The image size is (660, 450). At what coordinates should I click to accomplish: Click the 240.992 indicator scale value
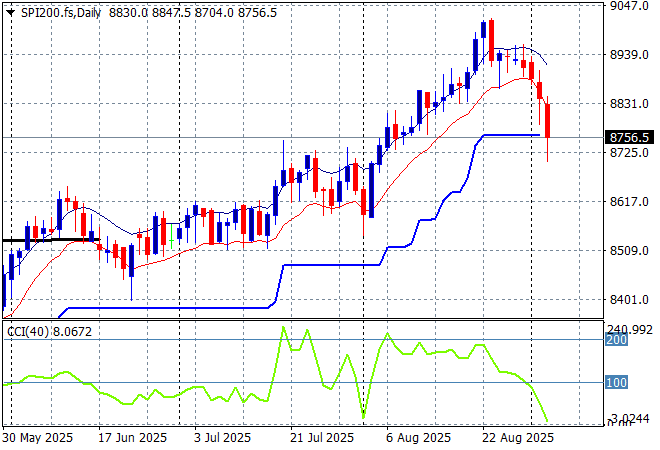(x=629, y=330)
